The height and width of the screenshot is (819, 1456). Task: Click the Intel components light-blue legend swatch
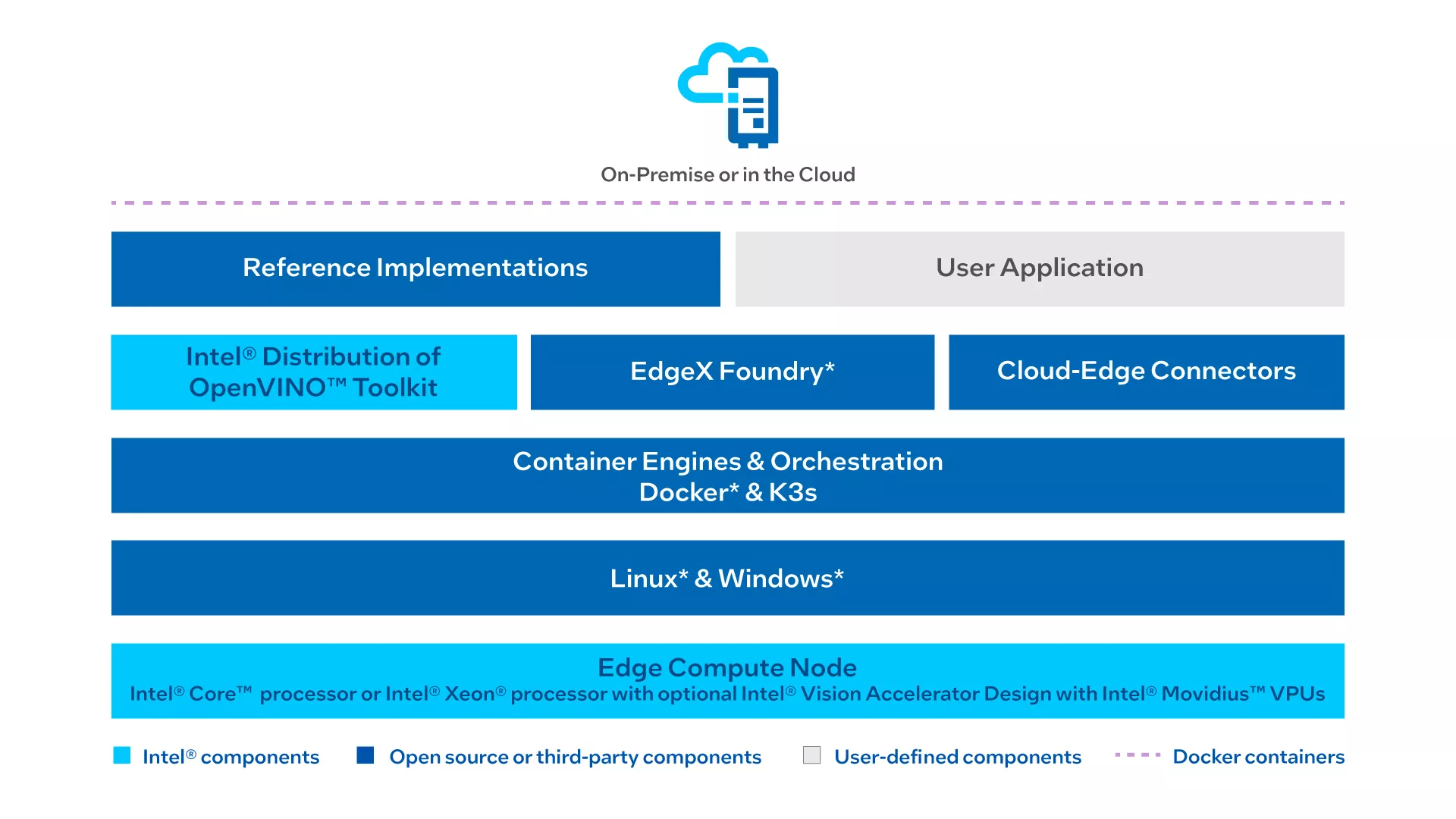(x=122, y=755)
